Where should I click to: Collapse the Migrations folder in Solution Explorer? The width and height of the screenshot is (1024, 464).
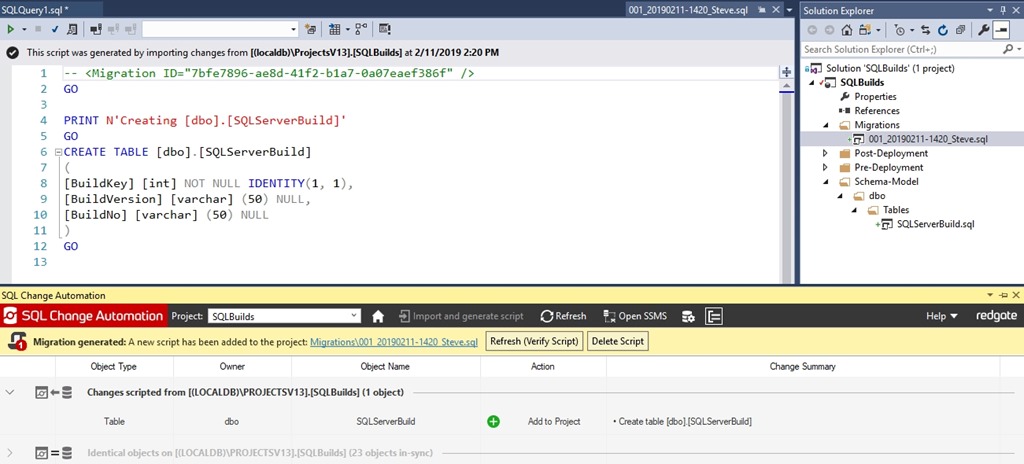click(826, 125)
